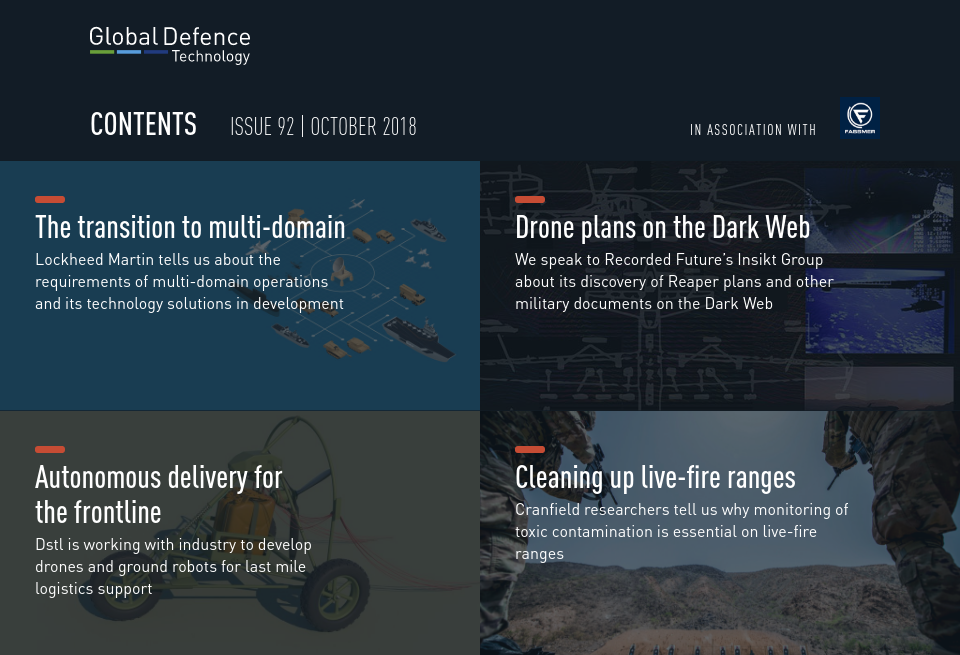Open 'Autonomous delivery for the frontline' article

(159, 495)
